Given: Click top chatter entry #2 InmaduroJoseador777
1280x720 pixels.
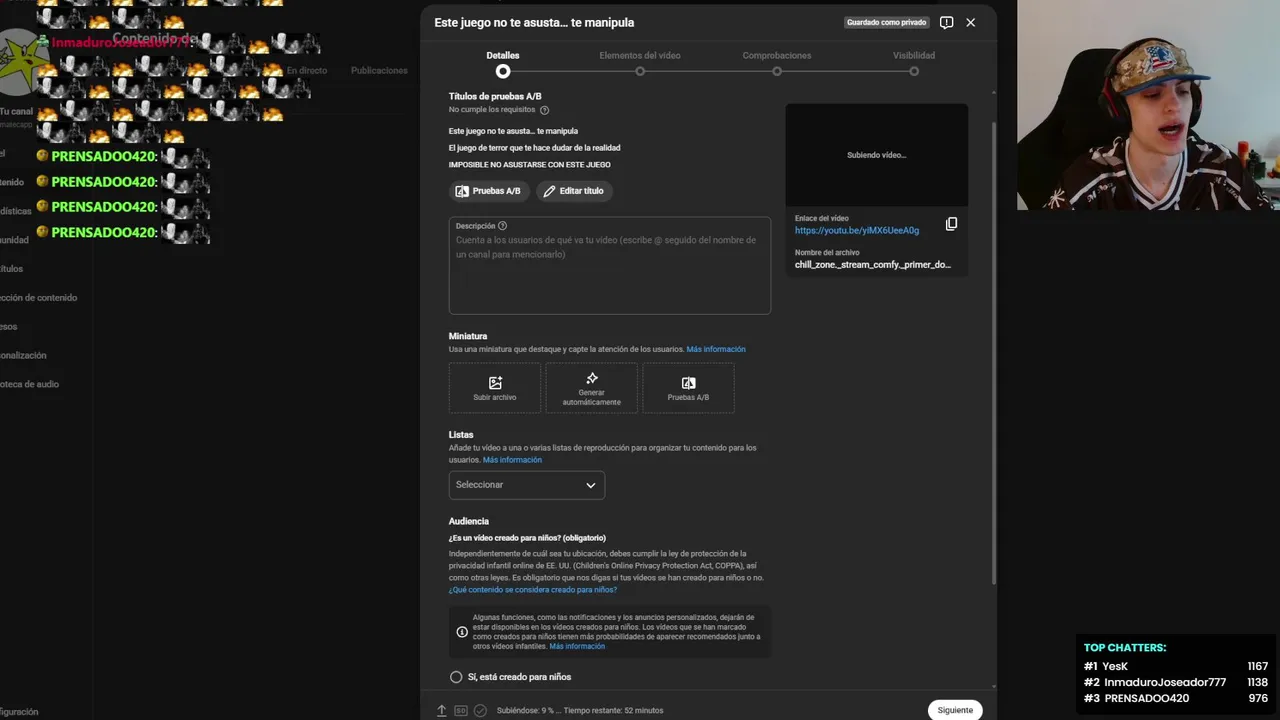Looking at the screenshot, I should pos(1176,682).
